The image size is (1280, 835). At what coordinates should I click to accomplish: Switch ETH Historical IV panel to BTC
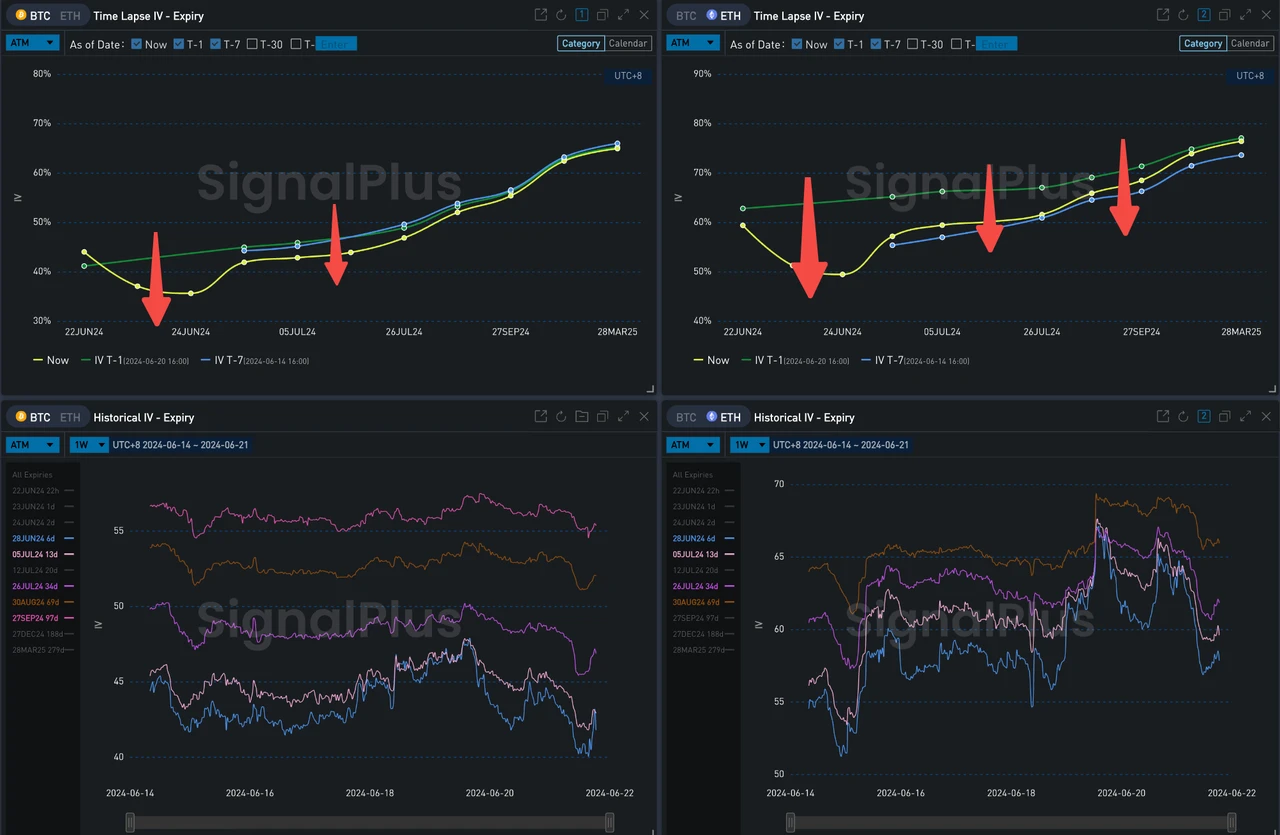tap(686, 417)
